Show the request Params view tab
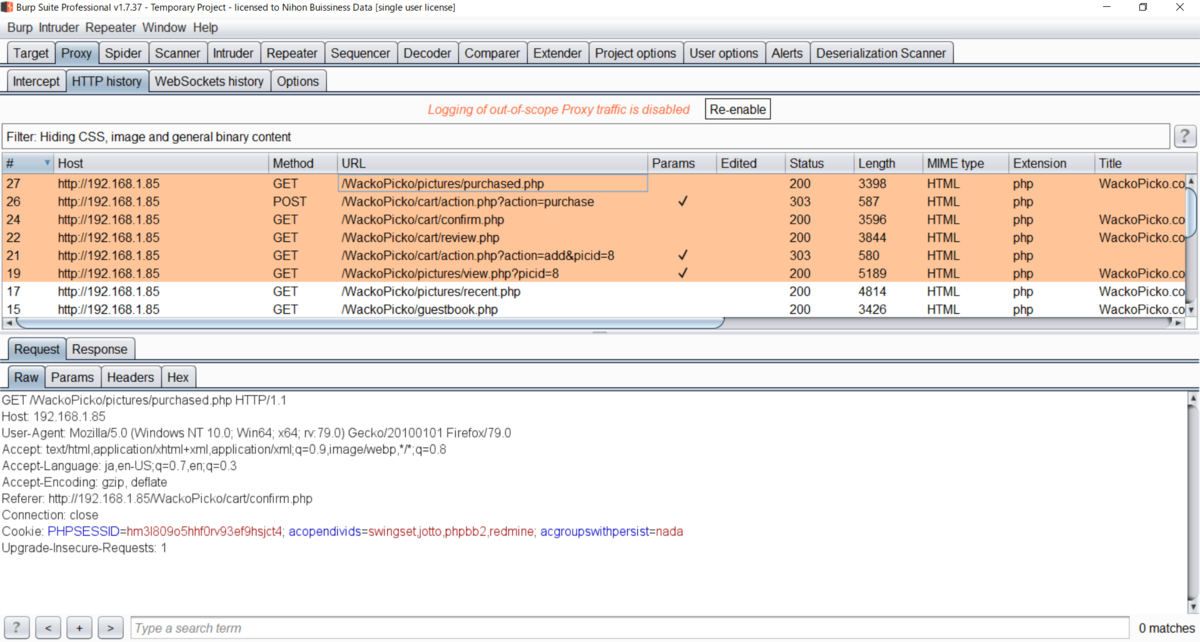This screenshot has height=642, width=1200. tap(72, 377)
